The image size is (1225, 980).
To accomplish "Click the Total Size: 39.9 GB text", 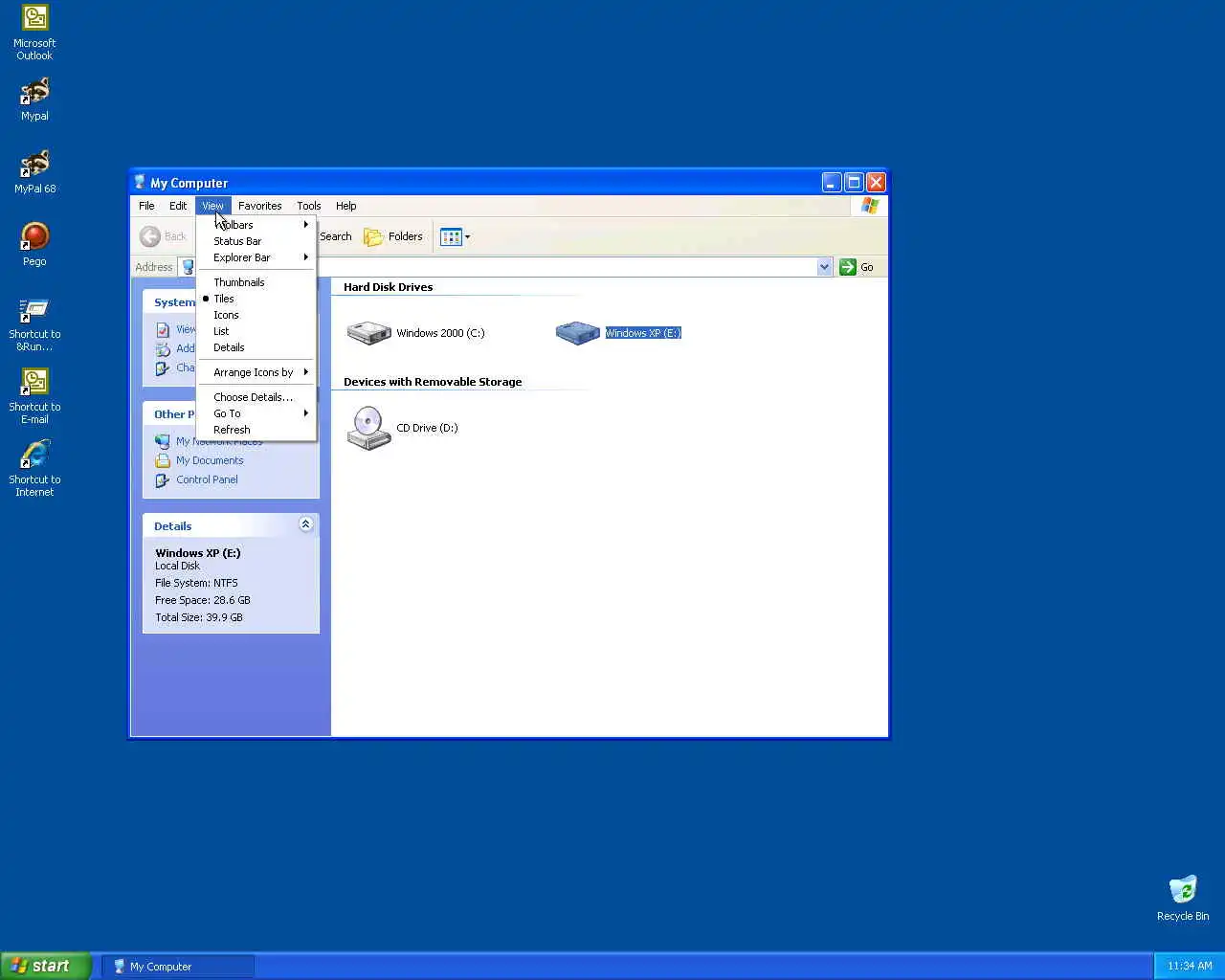I will click(x=199, y=617).
